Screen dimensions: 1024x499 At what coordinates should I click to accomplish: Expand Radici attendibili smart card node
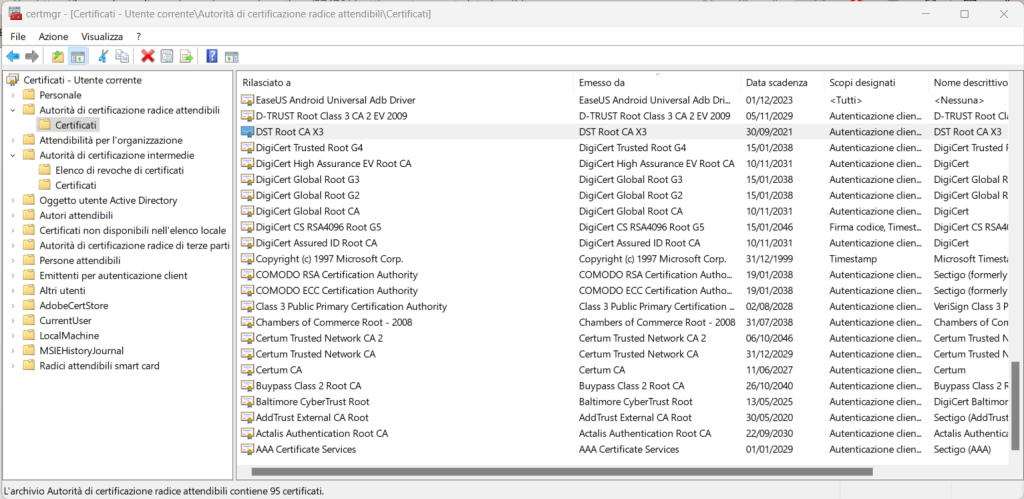[x=12, y=366]
